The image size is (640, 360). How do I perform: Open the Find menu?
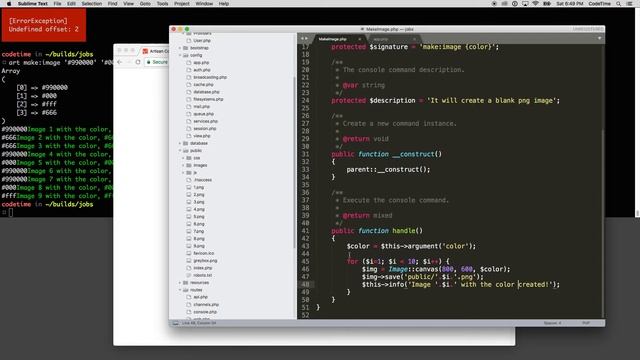(112, 4)
